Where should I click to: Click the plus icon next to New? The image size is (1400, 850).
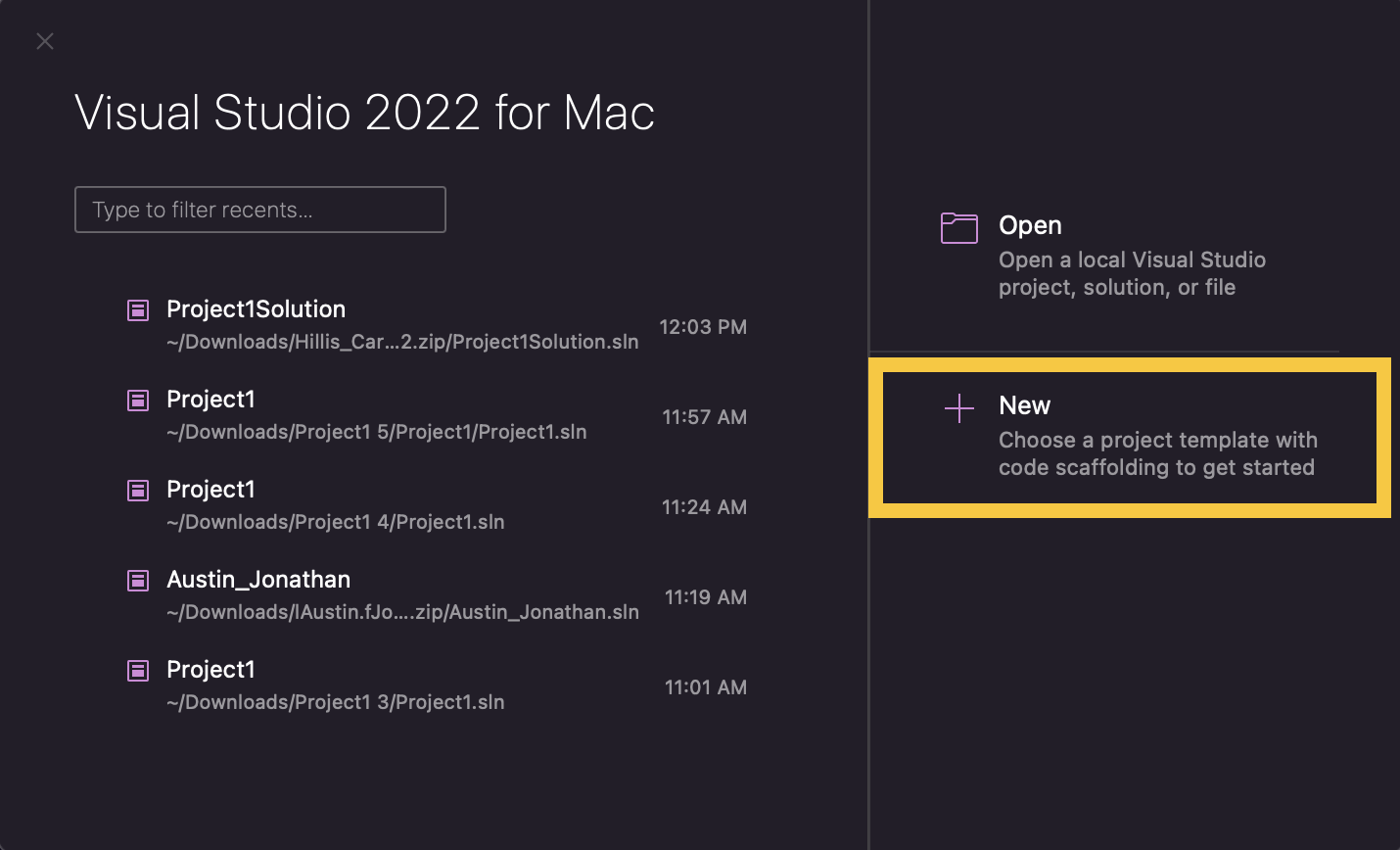[x=958, y=408]
